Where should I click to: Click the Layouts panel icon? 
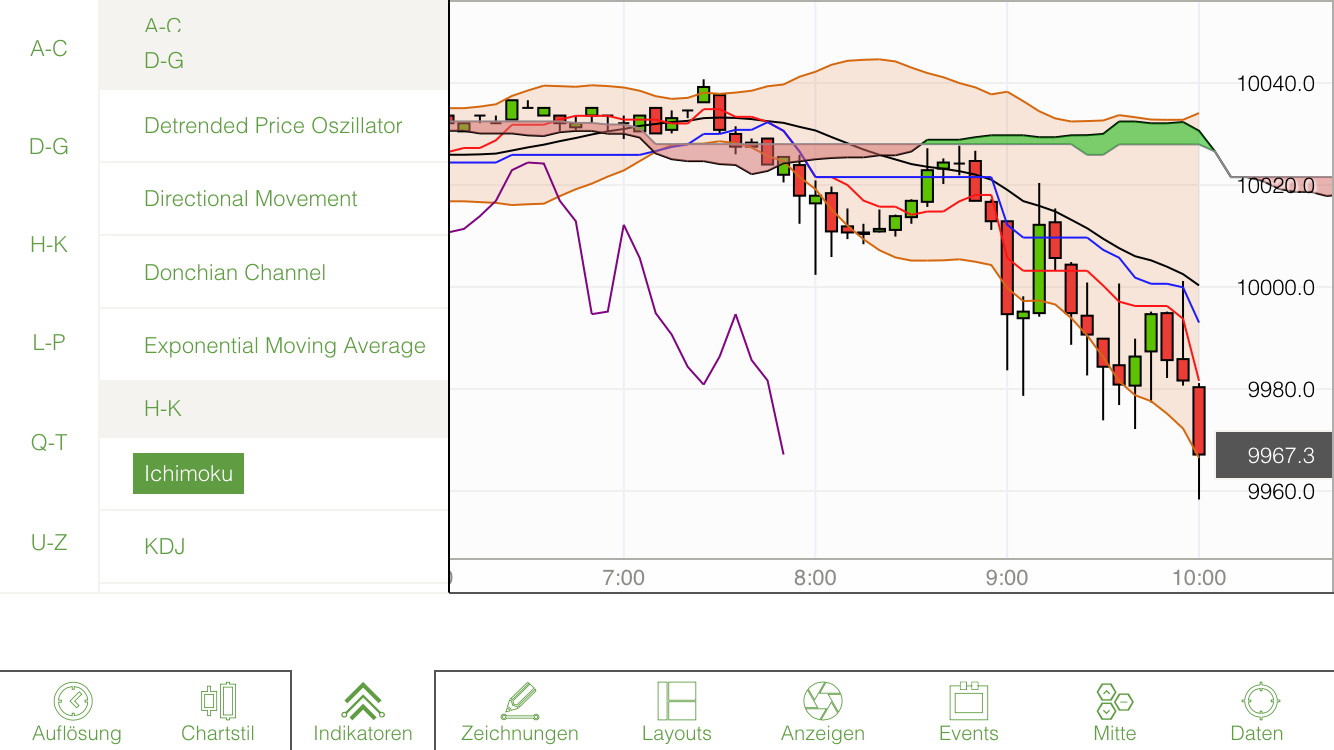[676, 700]
